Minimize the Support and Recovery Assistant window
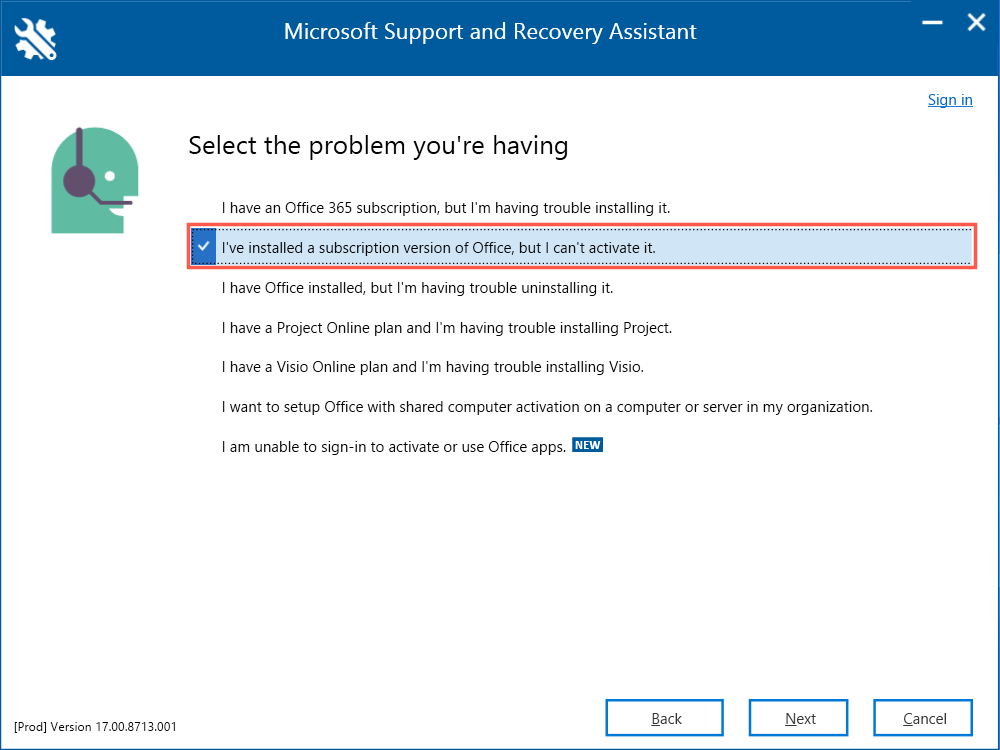The image size is (1000, 750). [931, 23]
